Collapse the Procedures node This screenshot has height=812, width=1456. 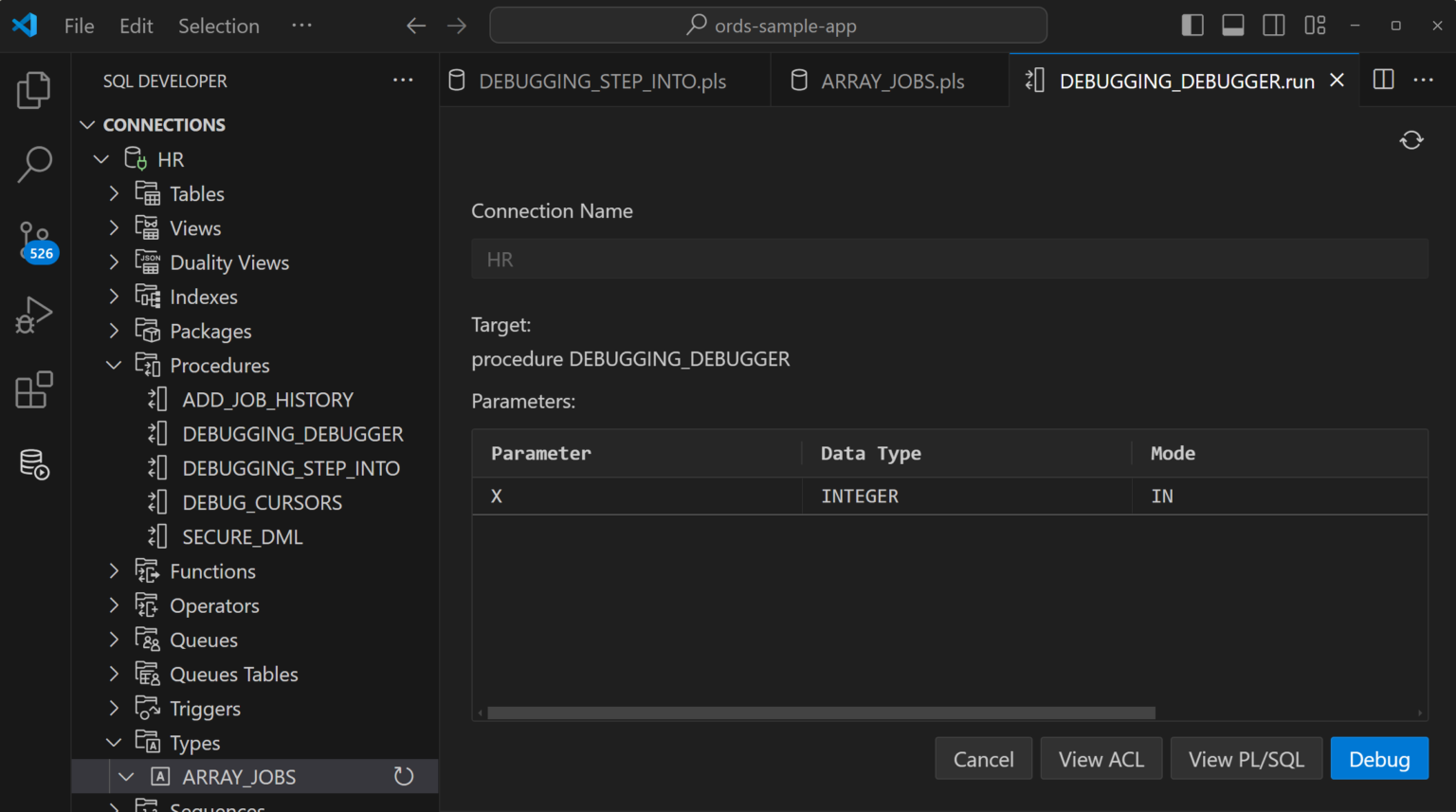pos(114,365)
